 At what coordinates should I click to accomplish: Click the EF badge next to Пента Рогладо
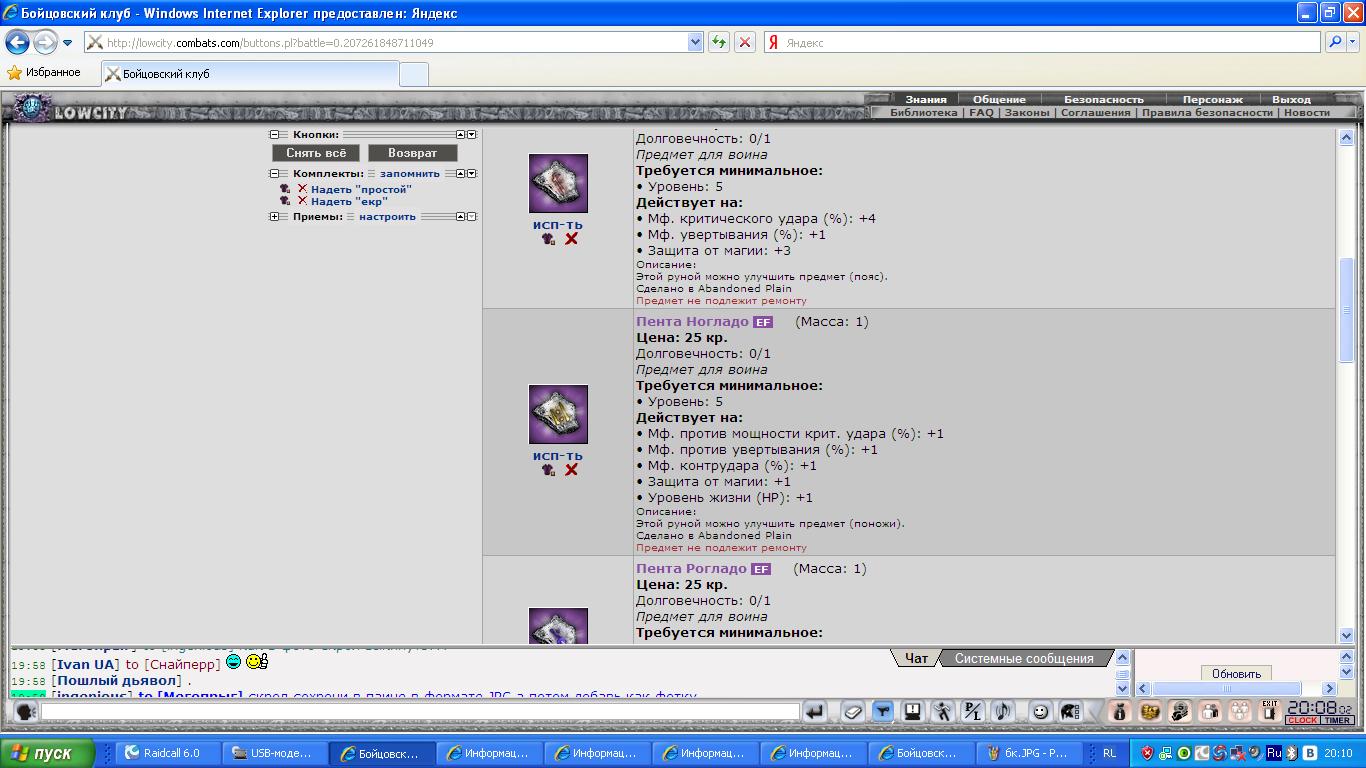(x=761, y=569)
